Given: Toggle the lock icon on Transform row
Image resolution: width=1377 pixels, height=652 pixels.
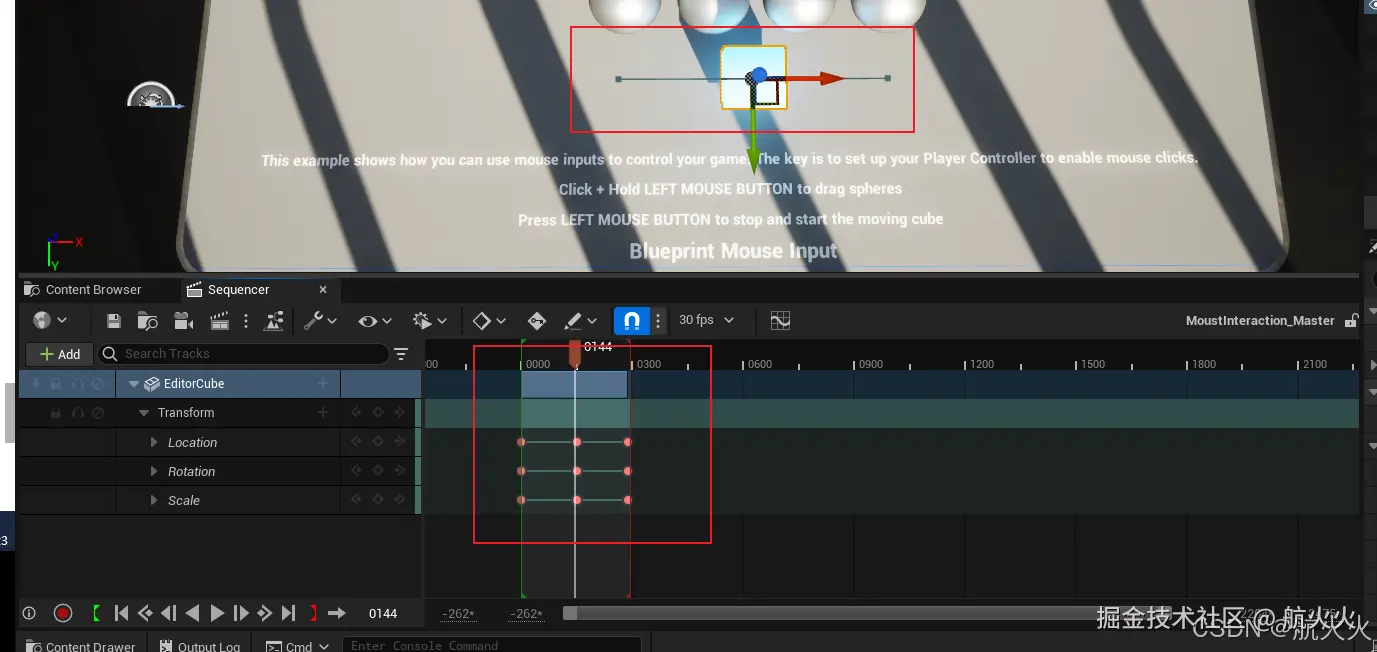Looking at the screenshot, I should coord(56,413).
